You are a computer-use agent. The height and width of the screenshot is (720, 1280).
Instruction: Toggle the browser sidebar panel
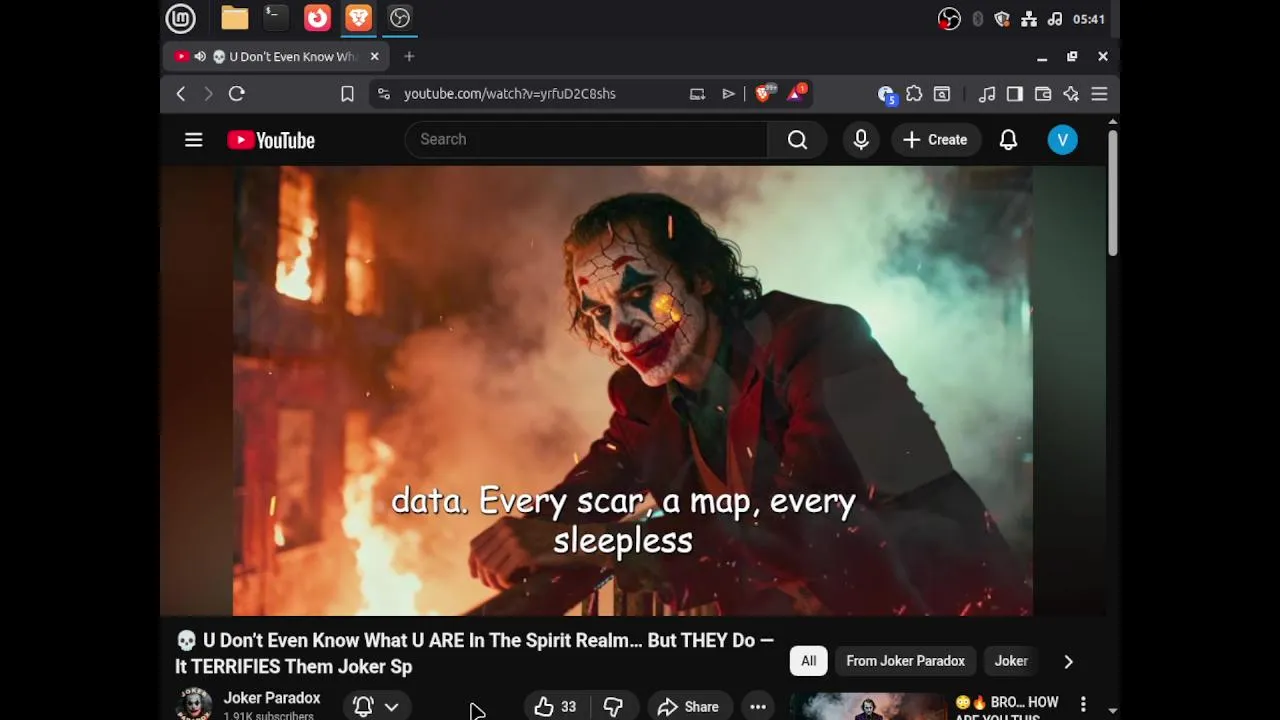pos(1015,94)
